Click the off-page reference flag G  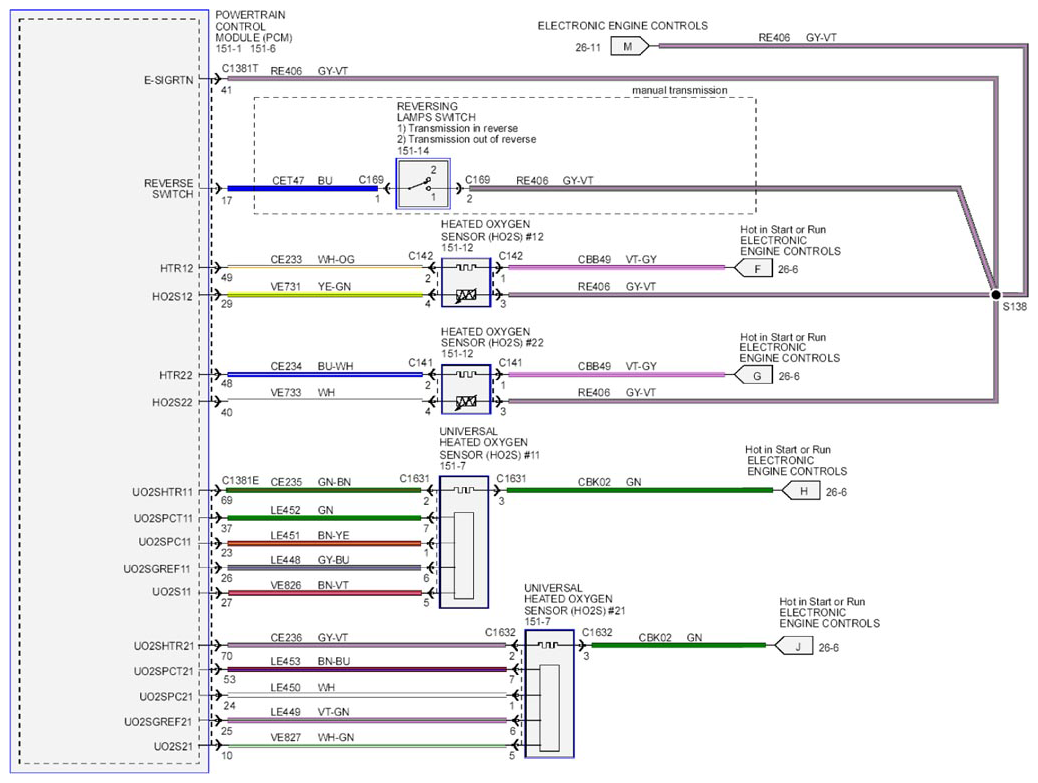754,375
